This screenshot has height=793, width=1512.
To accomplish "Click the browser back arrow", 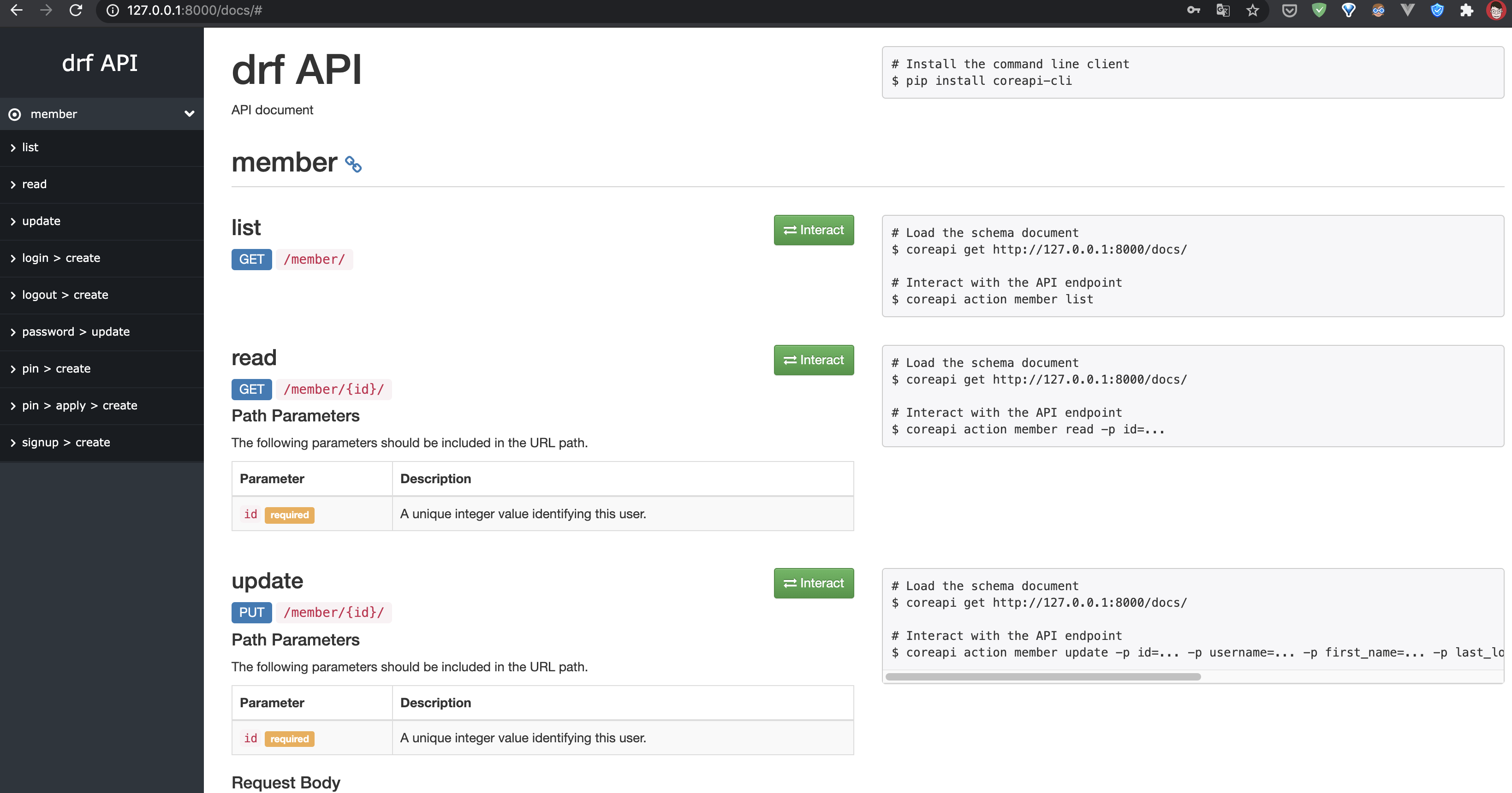I will (x=17, y=11).
